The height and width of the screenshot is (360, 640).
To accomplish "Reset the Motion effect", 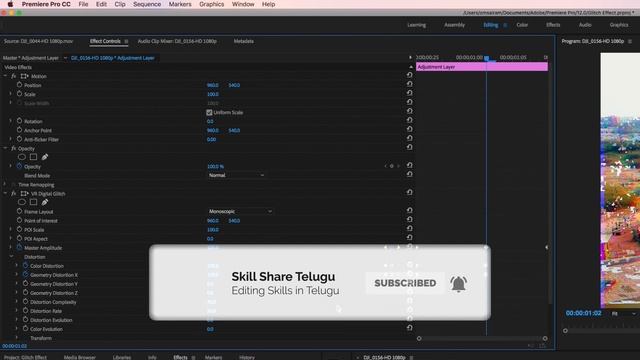I will click(x=409, y=75).
